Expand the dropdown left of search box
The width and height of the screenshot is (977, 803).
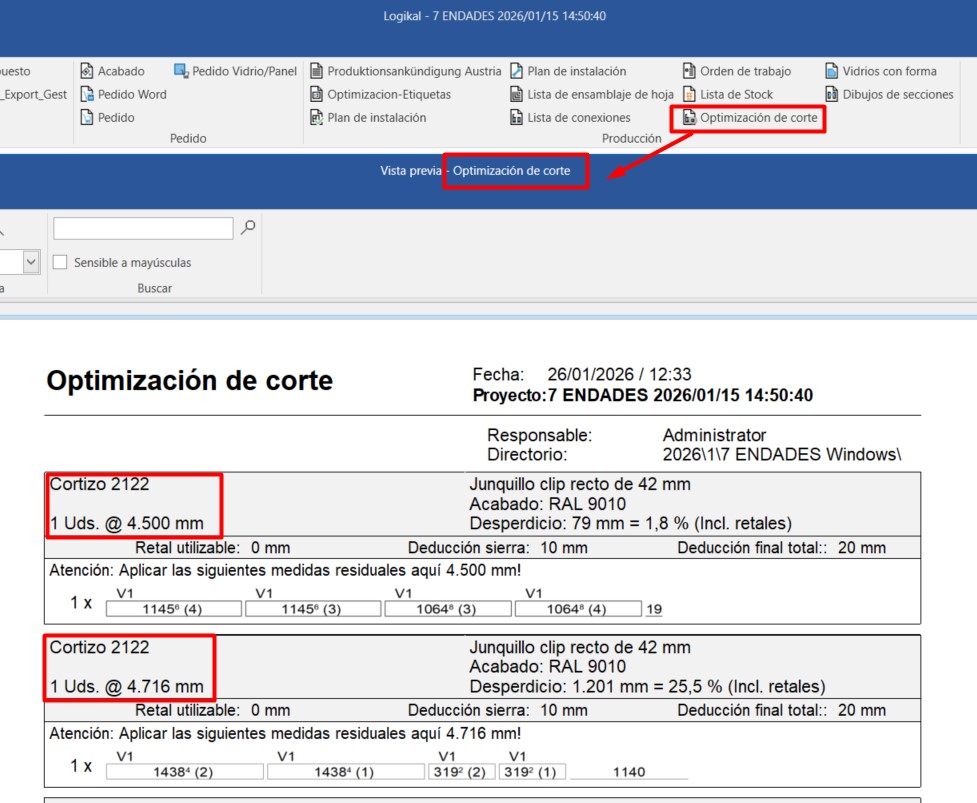coord(30,262)
